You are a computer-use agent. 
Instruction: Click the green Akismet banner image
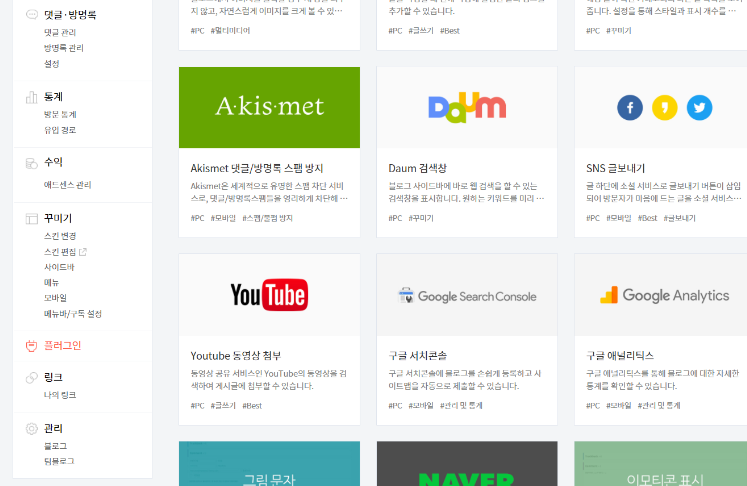[x=270, y=108]
